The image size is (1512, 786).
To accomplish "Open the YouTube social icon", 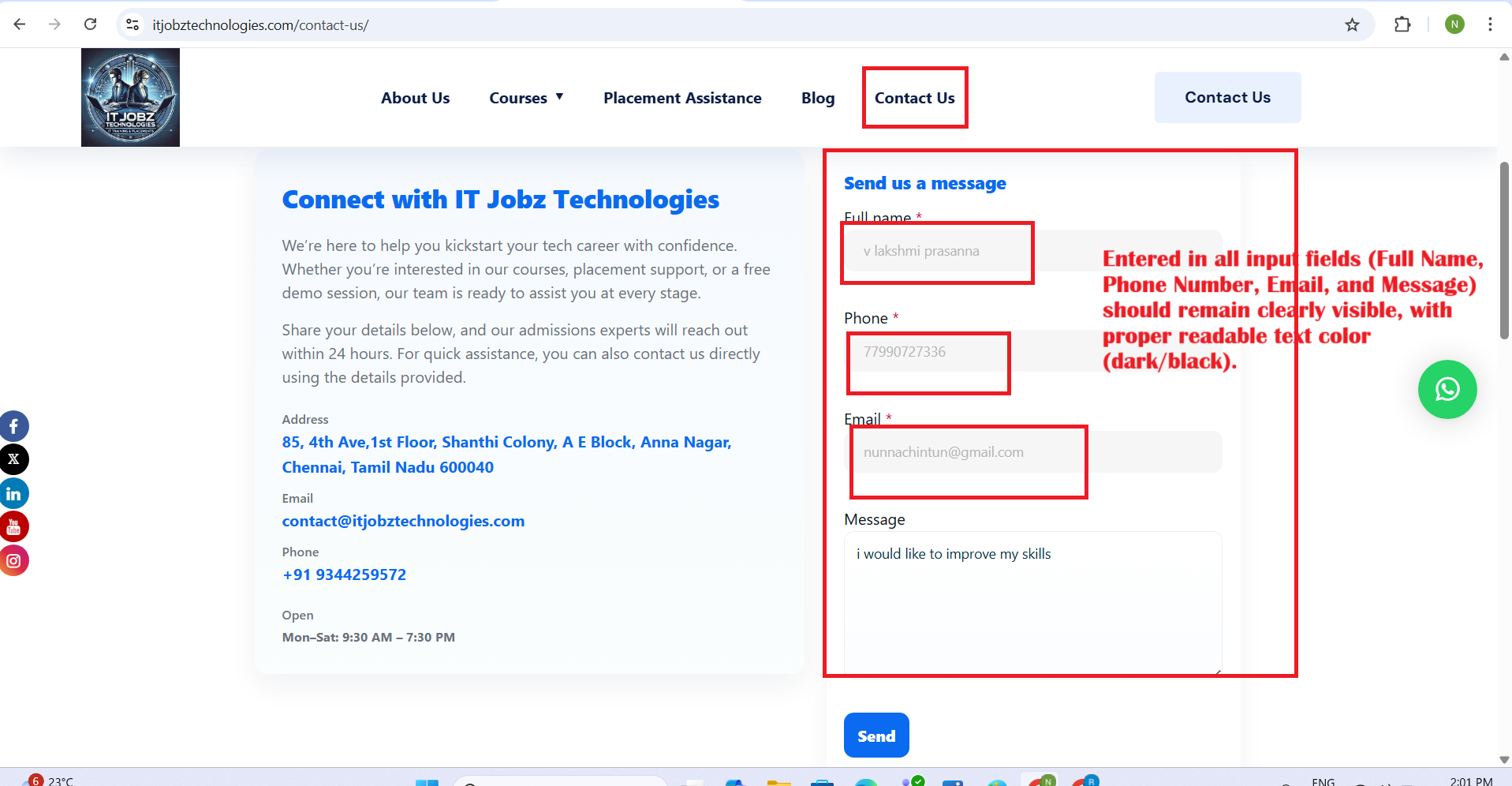I will click(x=13, y=527).
